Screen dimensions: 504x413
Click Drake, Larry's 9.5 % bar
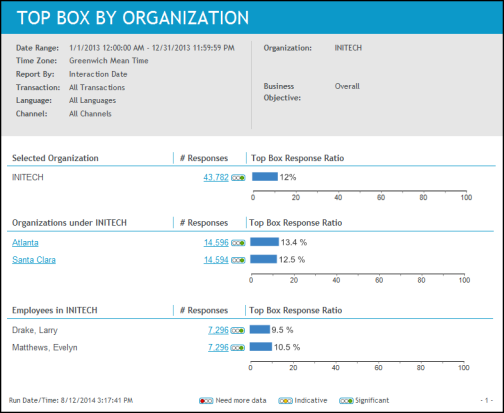(x=260, y=329)
